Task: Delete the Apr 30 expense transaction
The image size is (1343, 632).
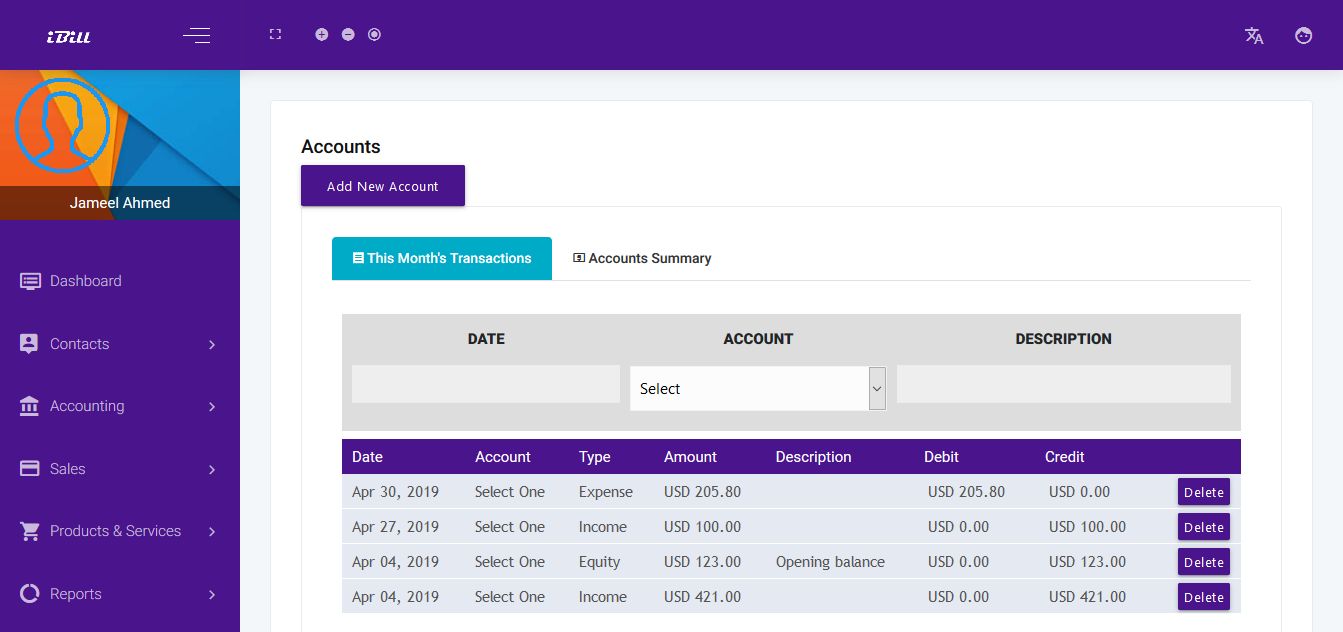Action: coord(1203,492)
